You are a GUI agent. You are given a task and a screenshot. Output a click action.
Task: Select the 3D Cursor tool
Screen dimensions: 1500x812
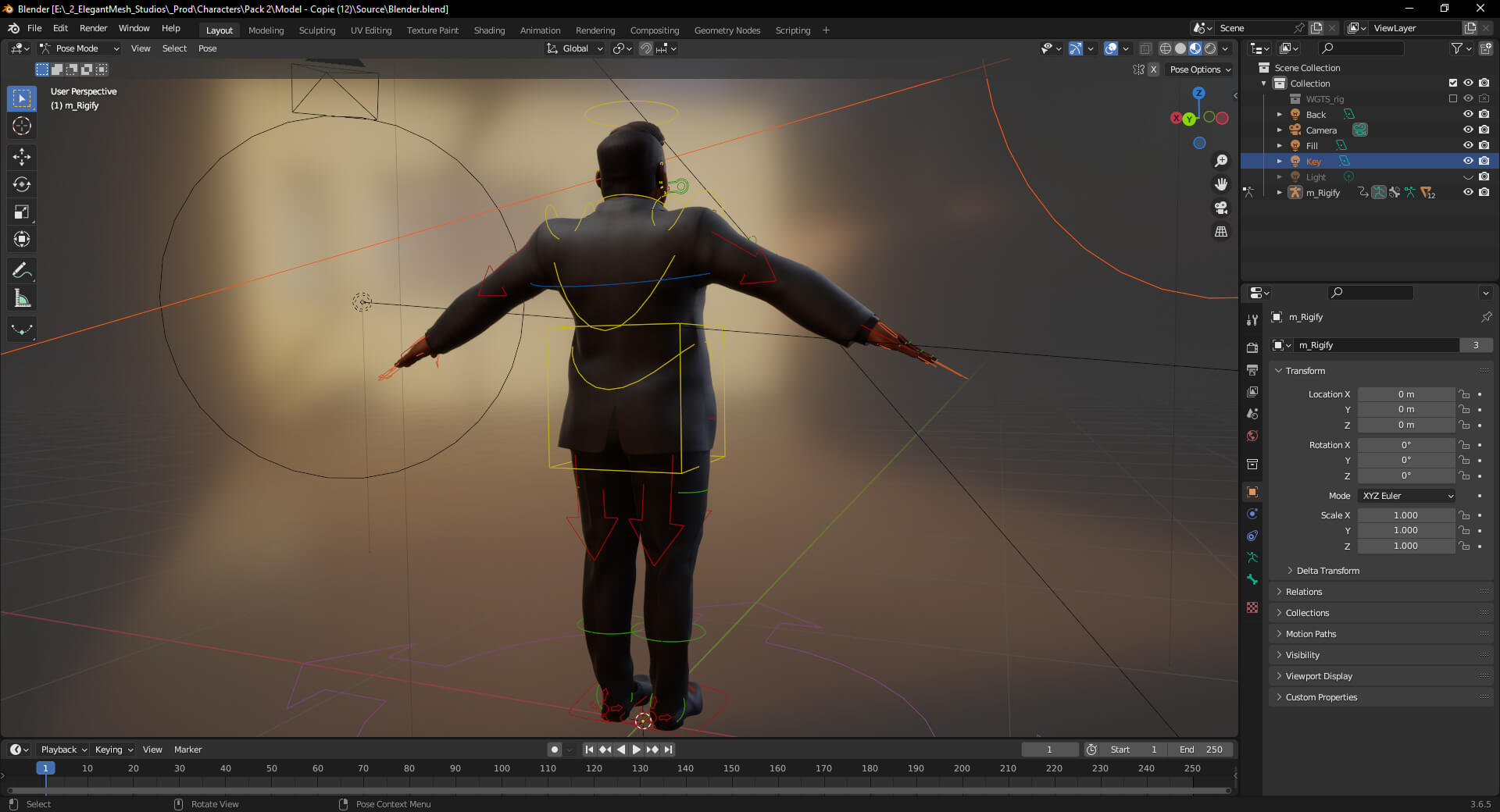pos(22,126)
